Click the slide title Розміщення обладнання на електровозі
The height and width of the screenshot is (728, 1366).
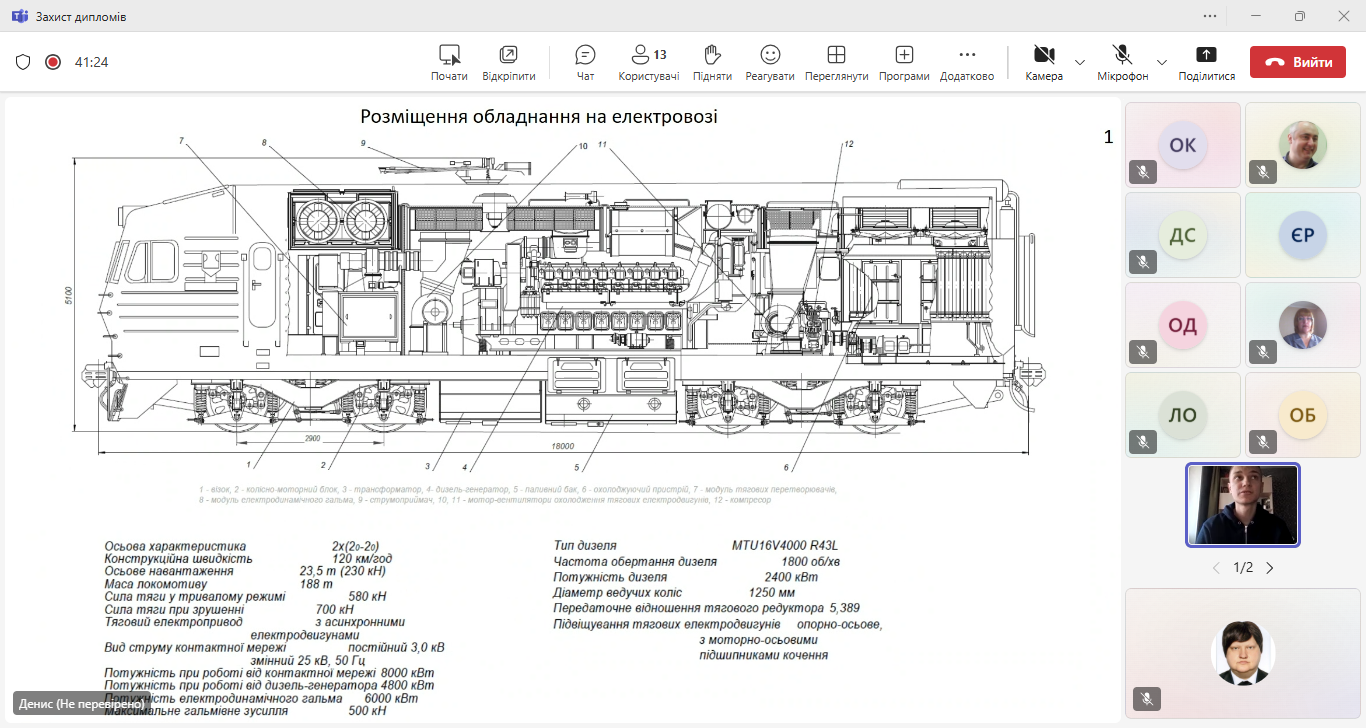pyautogui.click(x=539, y=117)
